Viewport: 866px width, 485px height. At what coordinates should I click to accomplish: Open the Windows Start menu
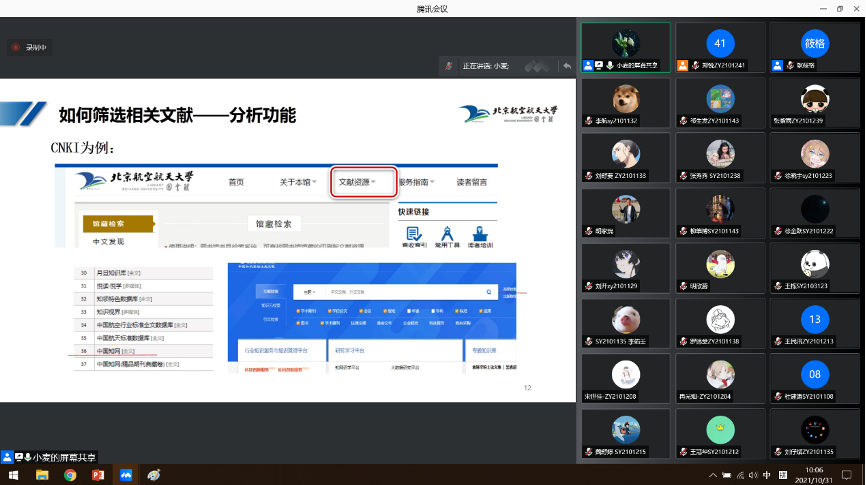pyautogui.click(x=13, y=475)
